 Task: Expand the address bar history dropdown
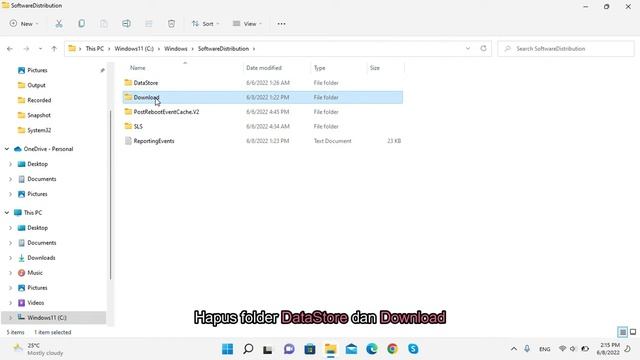[x=468, y=49]
